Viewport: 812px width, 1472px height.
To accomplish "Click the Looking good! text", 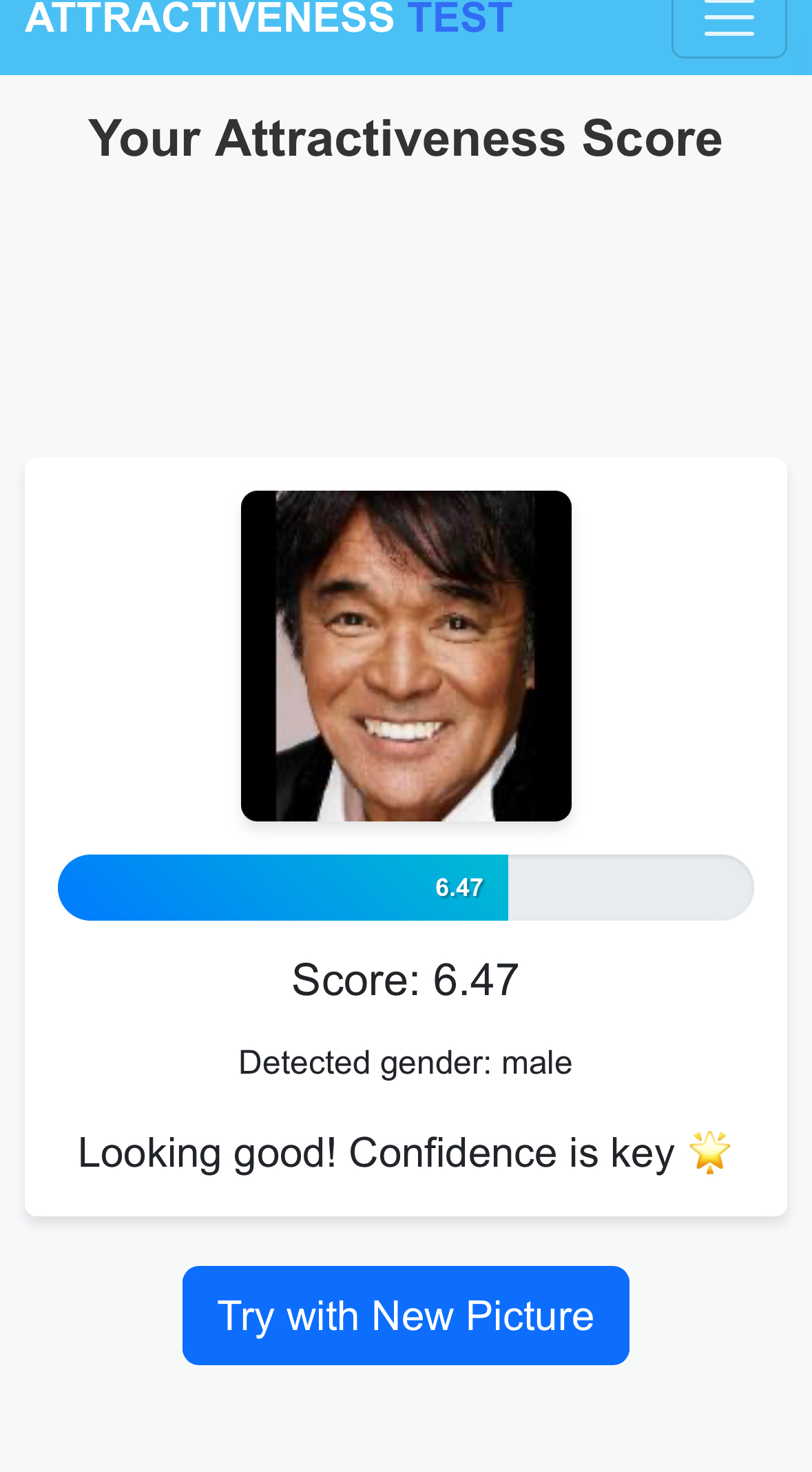I will point(207,1152).
